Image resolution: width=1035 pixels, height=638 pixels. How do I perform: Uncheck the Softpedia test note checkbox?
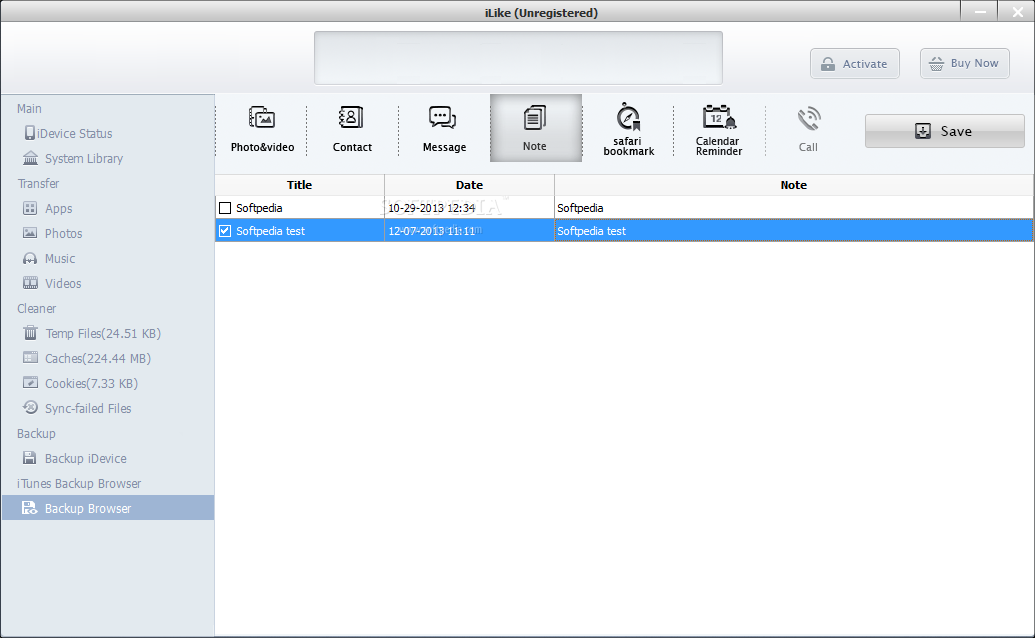coord(225,231)
